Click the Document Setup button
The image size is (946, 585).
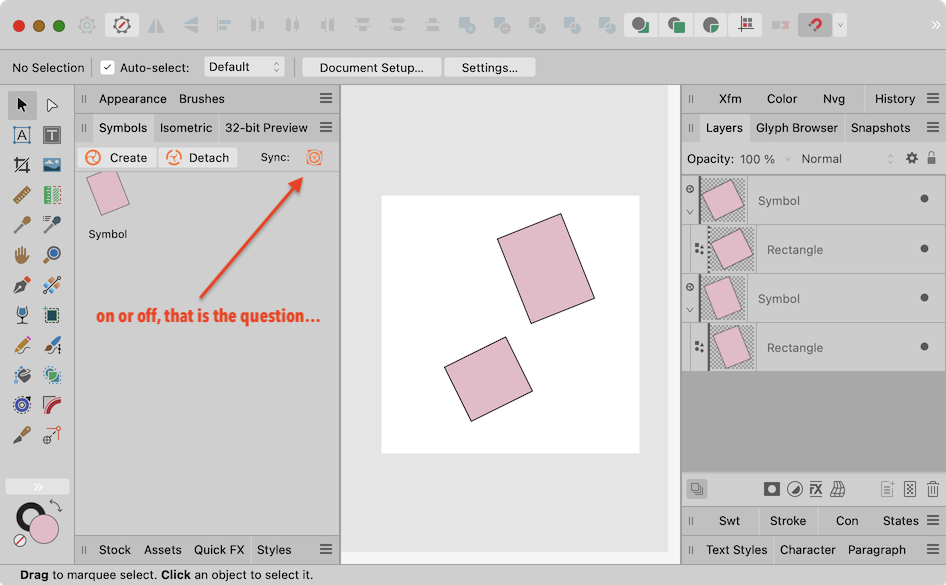pyautogui.click(x=371, y=67)
